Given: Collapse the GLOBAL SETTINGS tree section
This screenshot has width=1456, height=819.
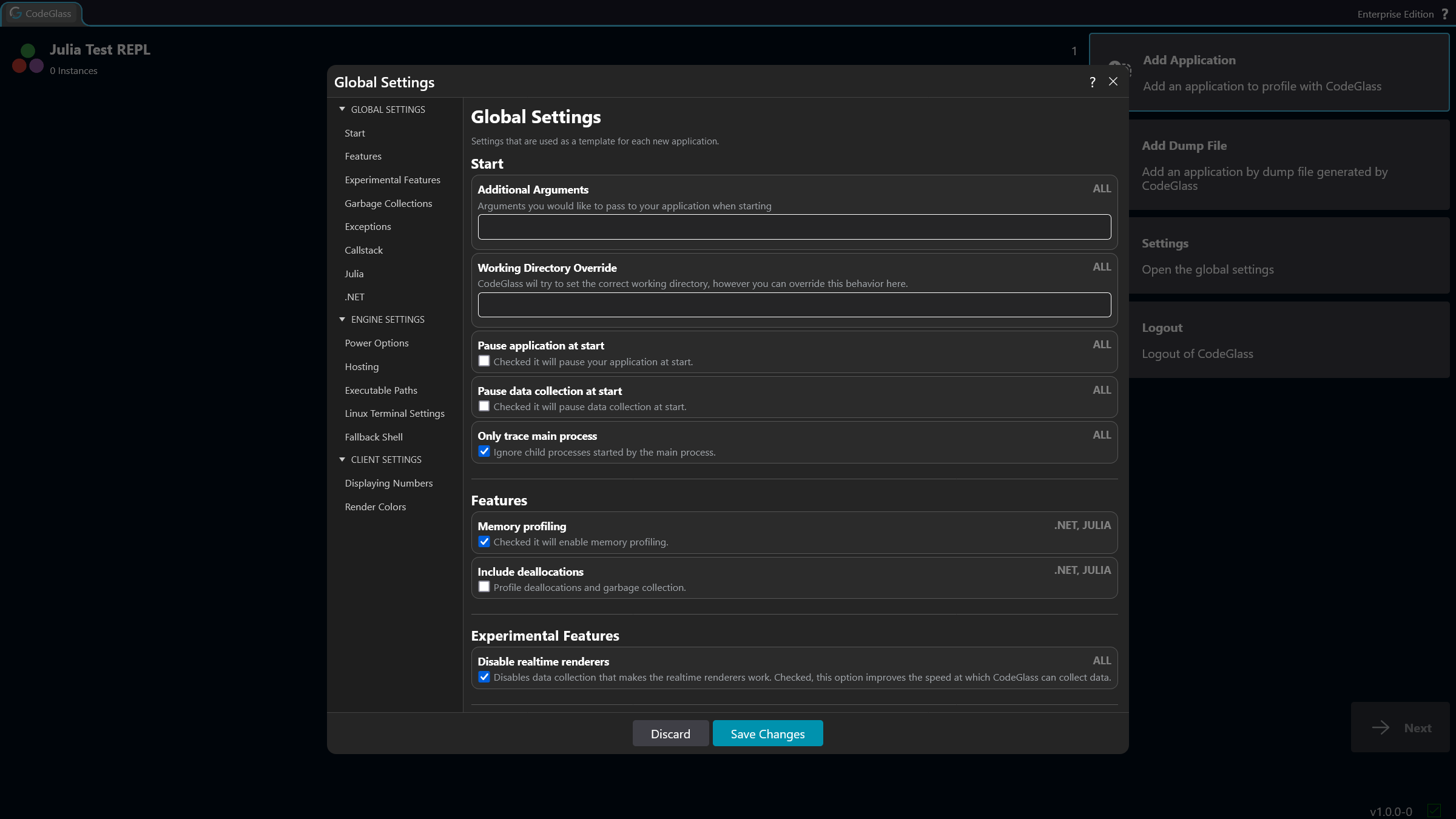Looking at the screenshot, I should 342,109.
